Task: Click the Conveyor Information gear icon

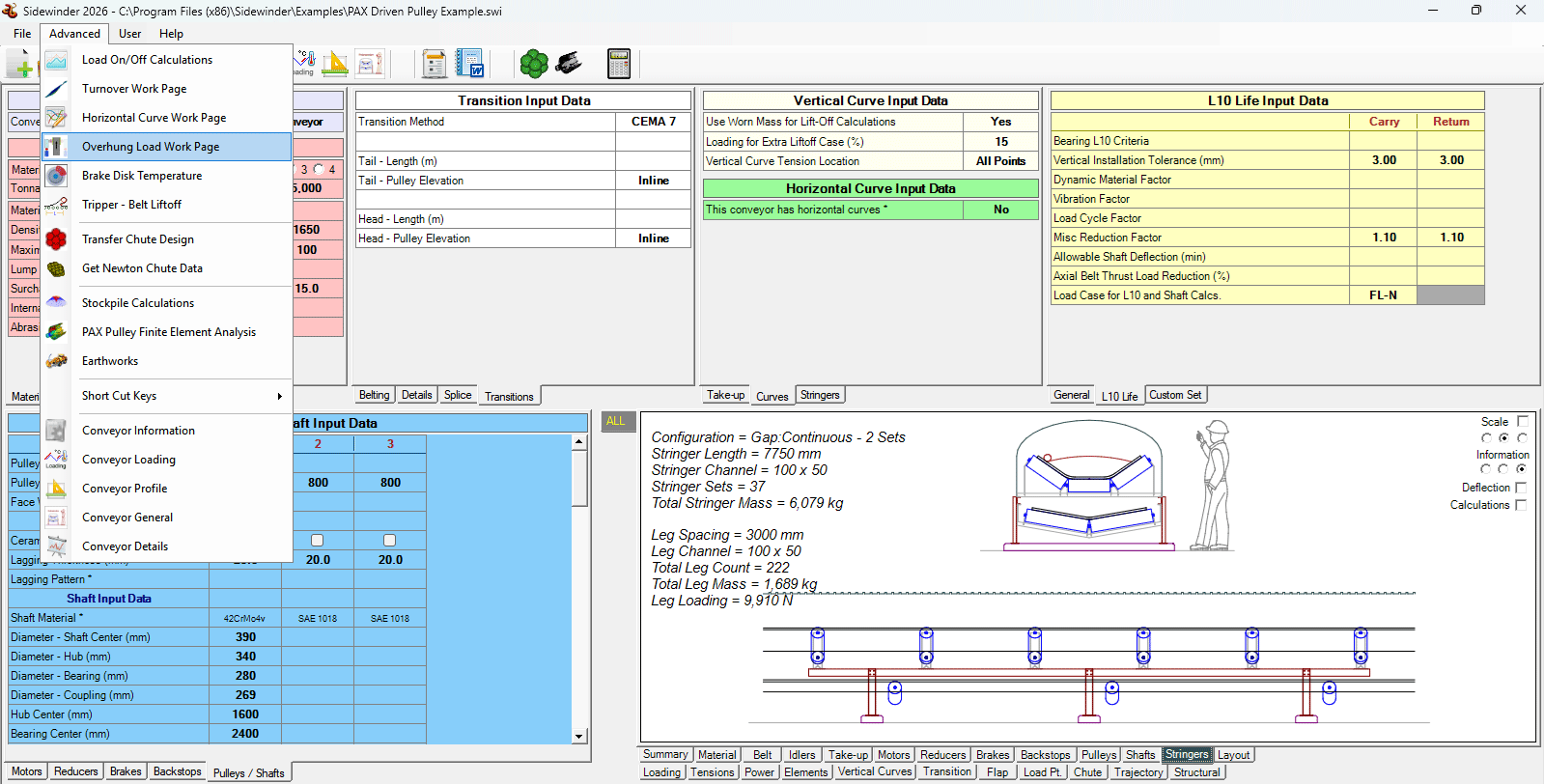Action: coord(56,431)
